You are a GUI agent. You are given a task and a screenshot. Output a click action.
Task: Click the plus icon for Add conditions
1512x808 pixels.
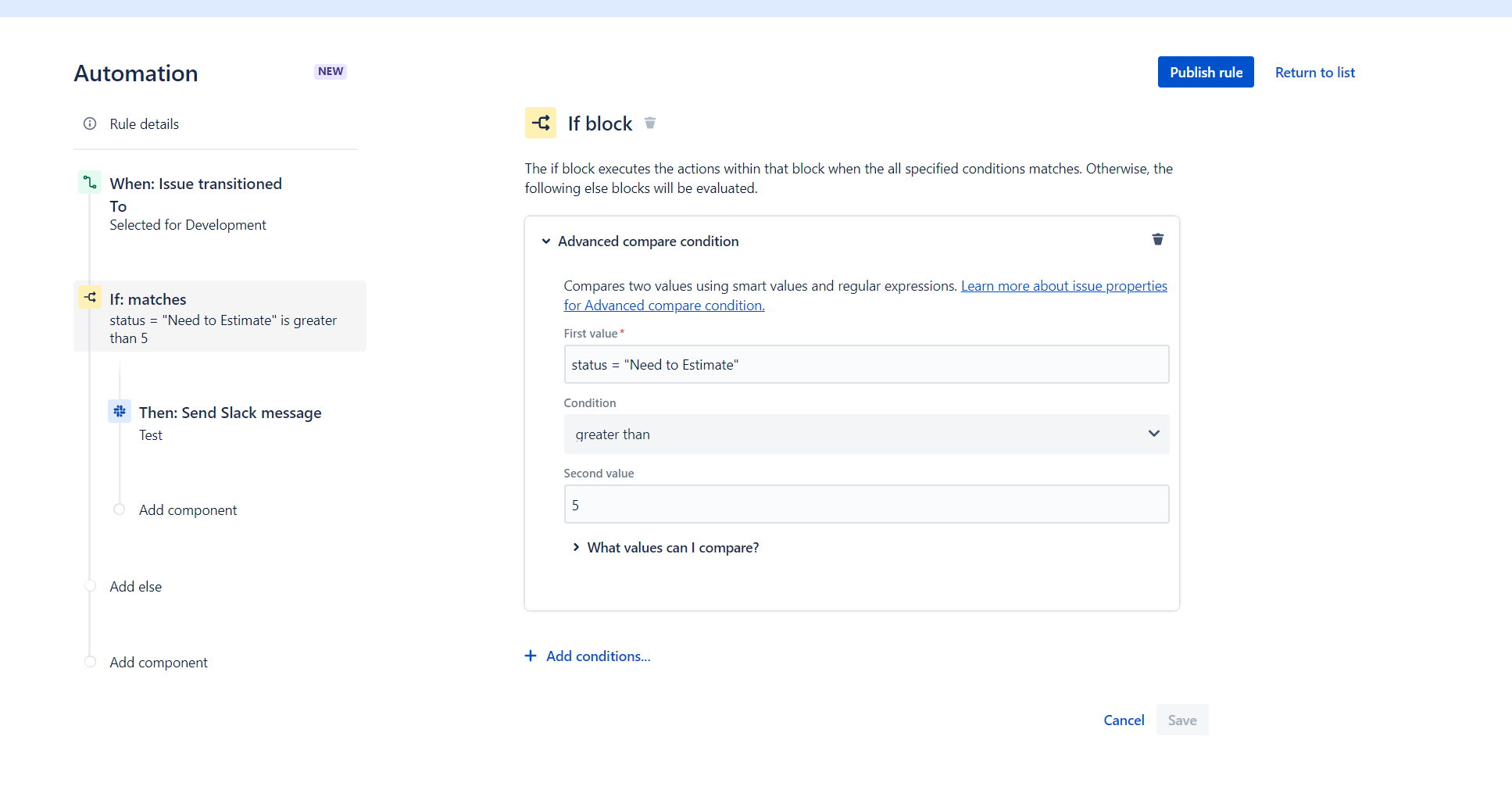point(531,656)
